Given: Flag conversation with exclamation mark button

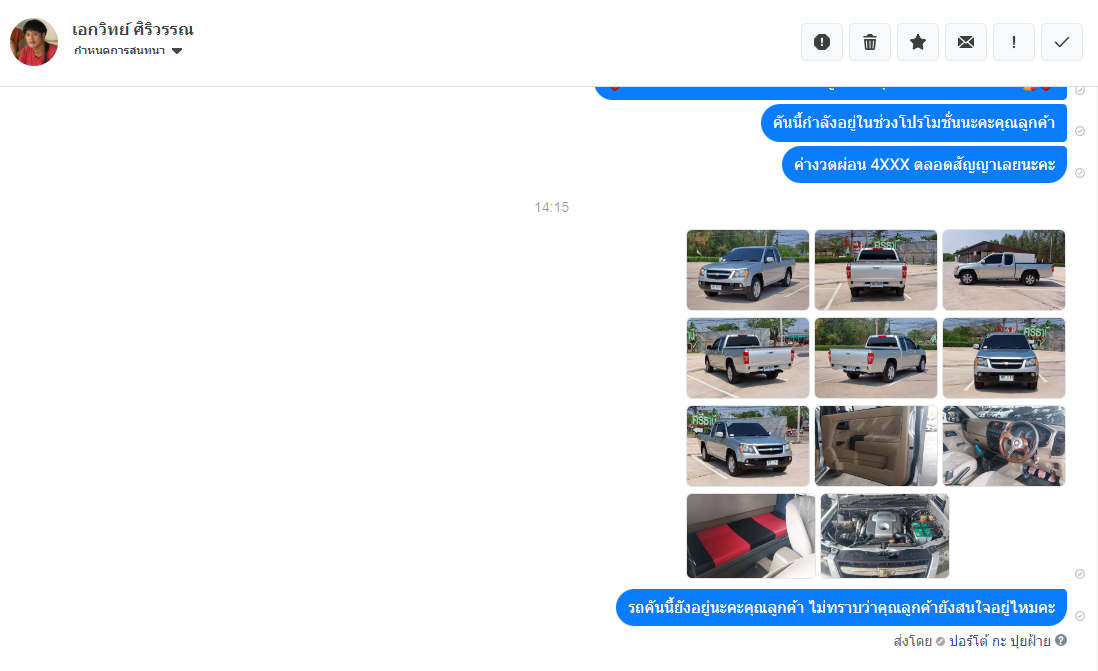Looking at the screenshot, I should (x=1013, y=42).
